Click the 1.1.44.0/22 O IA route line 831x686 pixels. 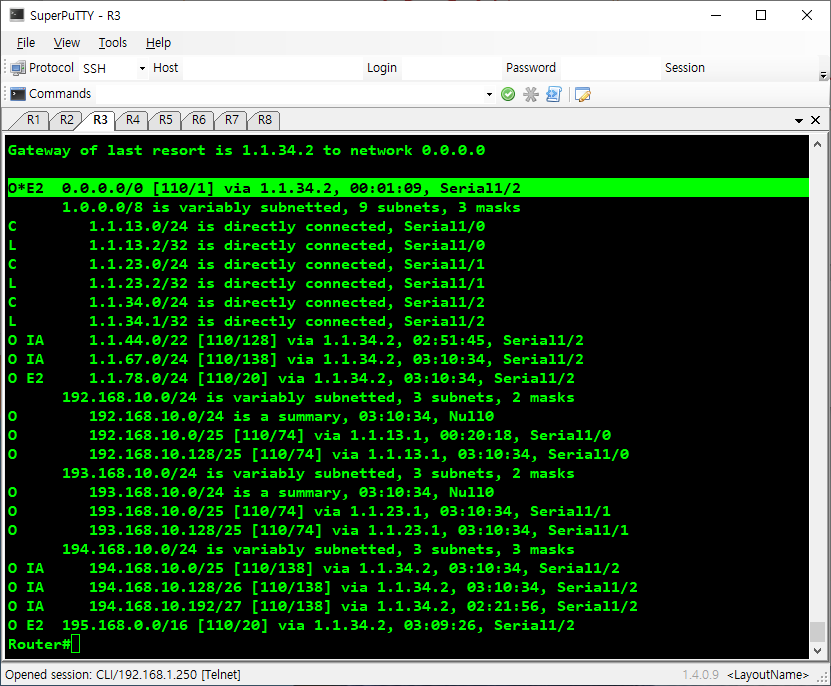click(296, 340)
